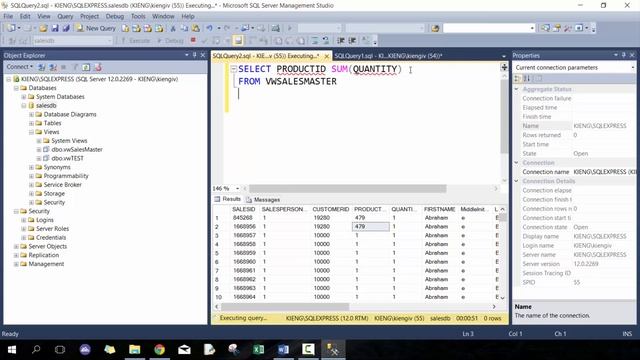Close the SQLQuery2.sql tab

pyautogui.click(x=327, y=56)
